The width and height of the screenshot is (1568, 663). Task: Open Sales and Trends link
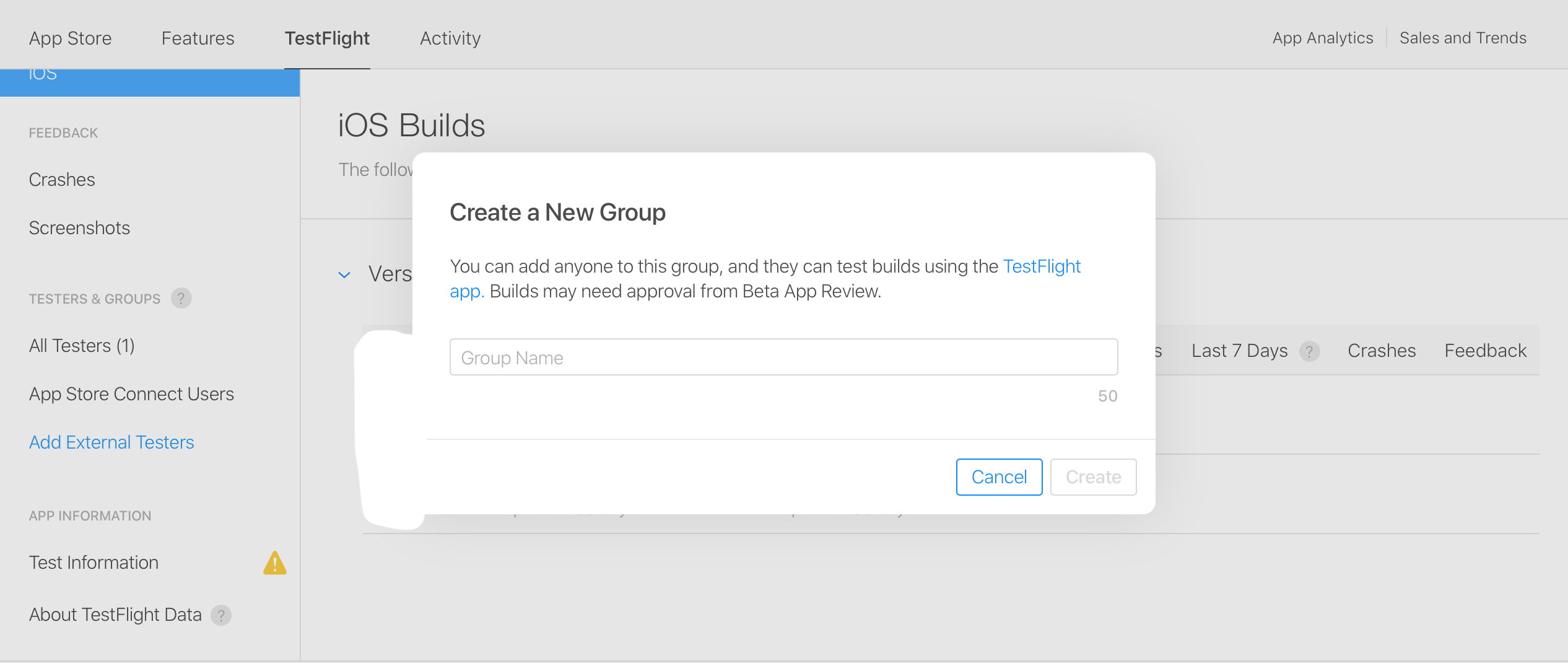pos(1463,38)
